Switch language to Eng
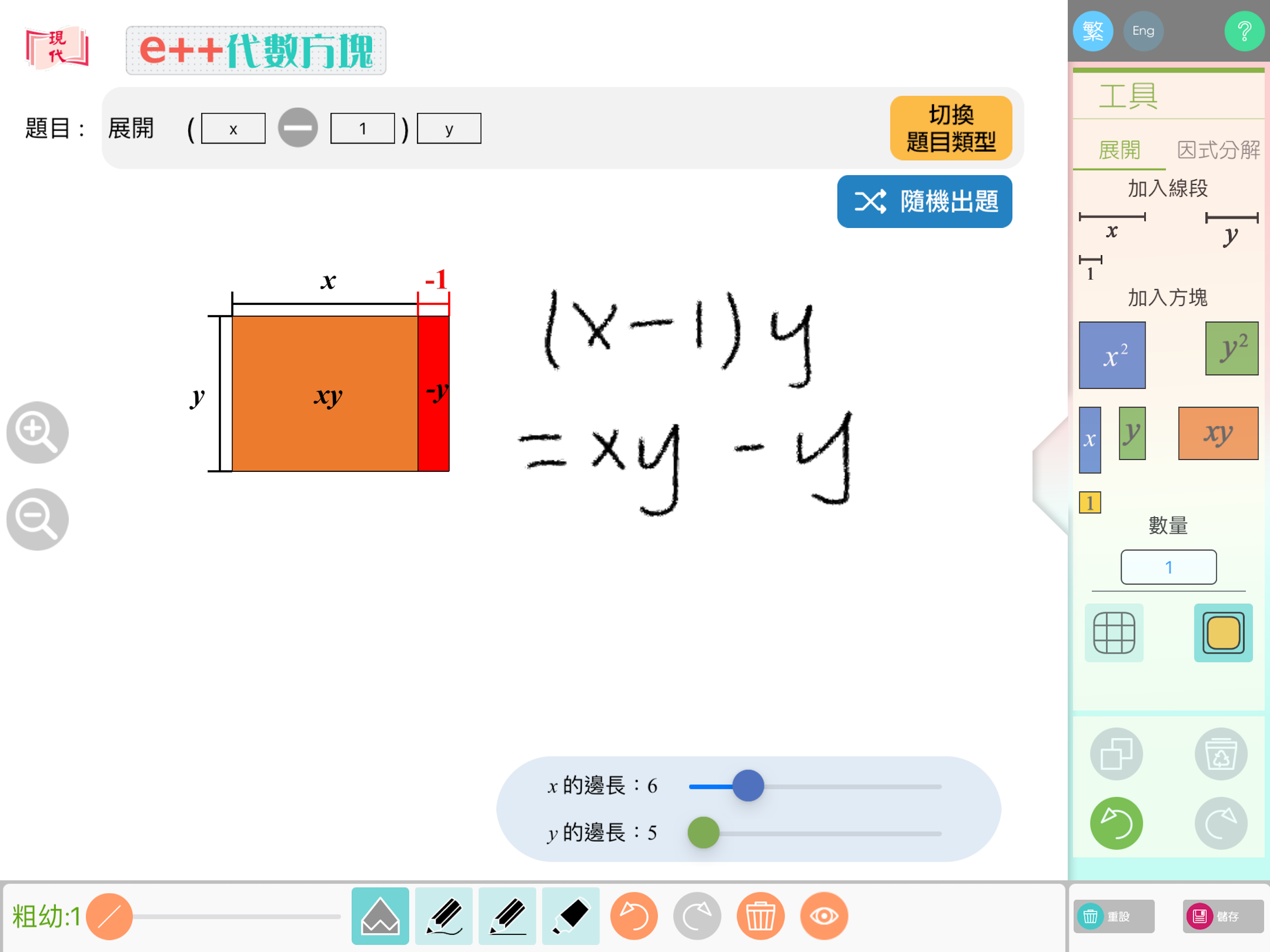The width and height of the screenshot is (1270, 952). point(1143,31)
